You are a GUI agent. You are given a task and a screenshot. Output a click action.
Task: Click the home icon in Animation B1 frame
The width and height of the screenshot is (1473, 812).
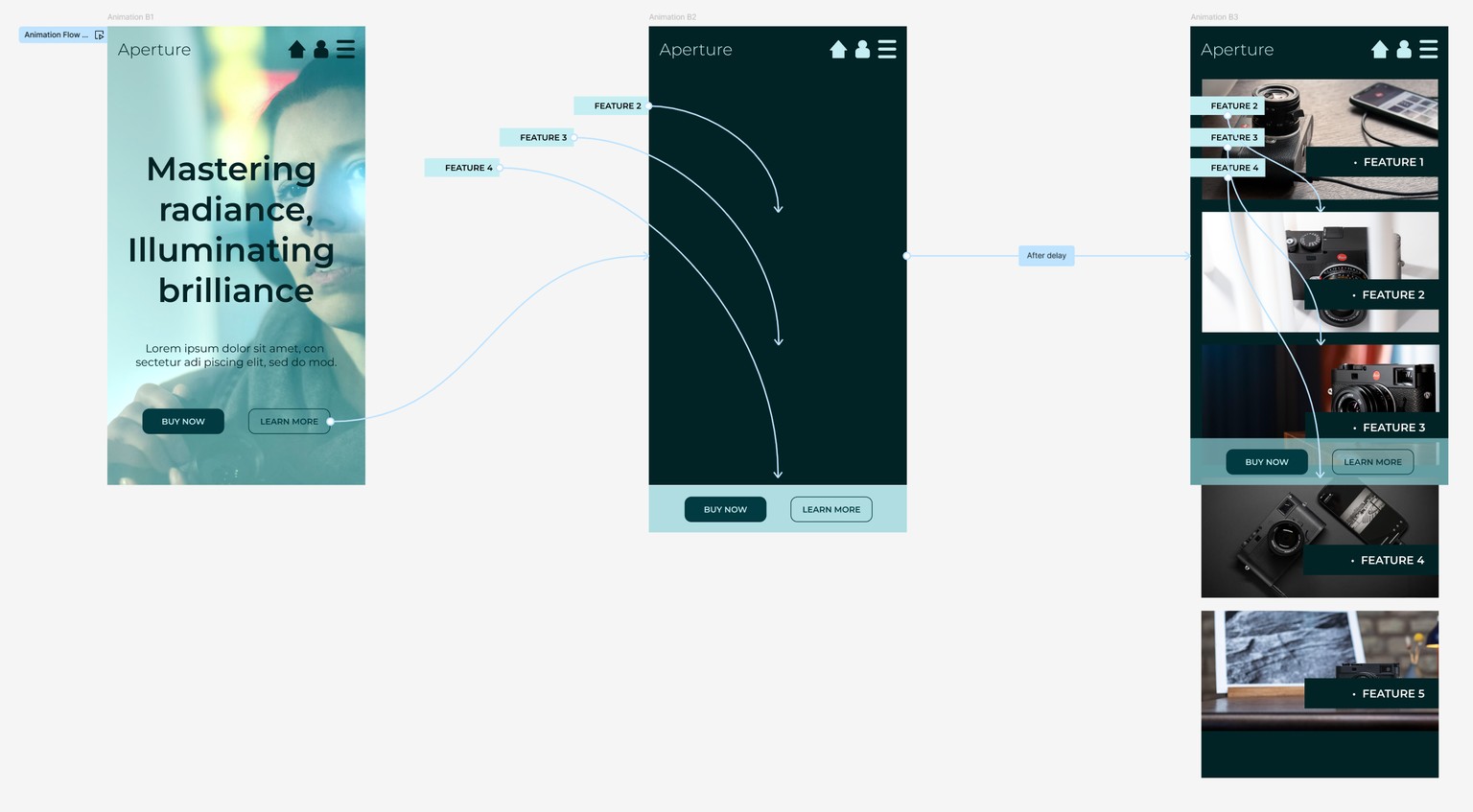pos(296,49)
